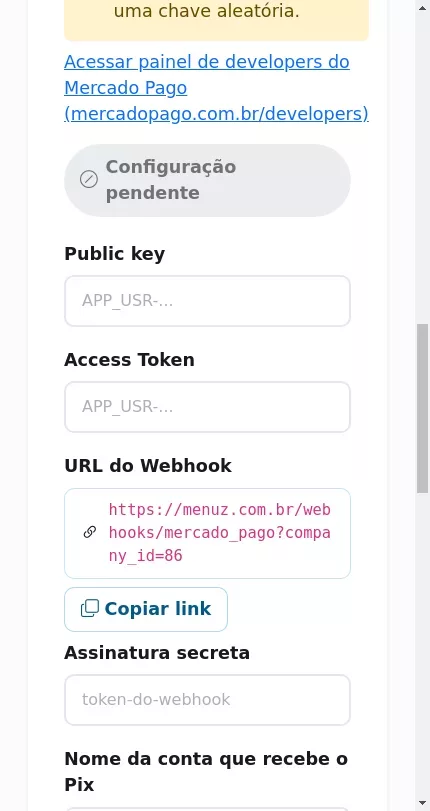Click the copy icon in Copiar link button
This screenshot has width=430, height=811.
(x=90, y=609)
